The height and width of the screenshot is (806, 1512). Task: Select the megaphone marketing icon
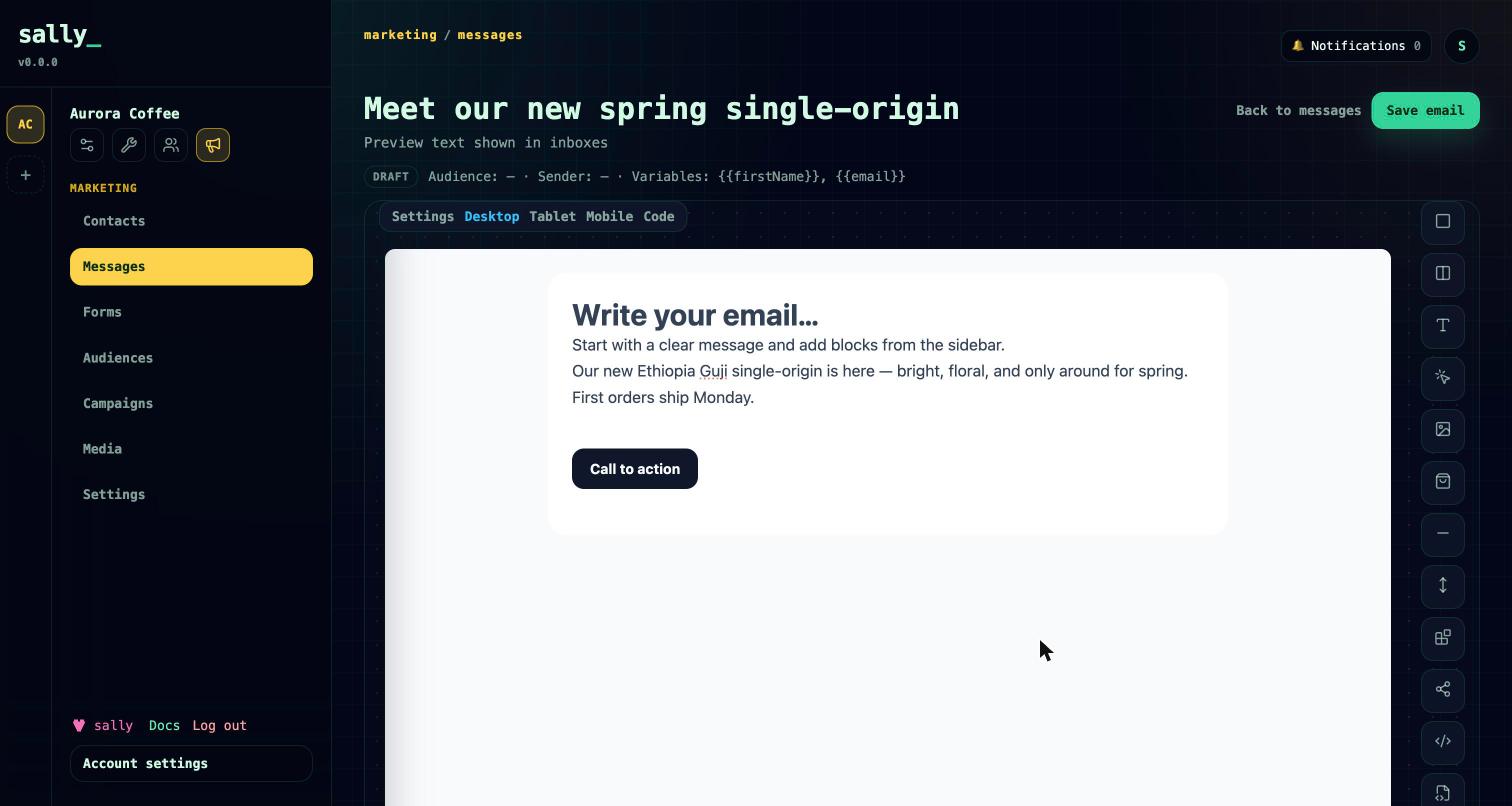[213, 145]
